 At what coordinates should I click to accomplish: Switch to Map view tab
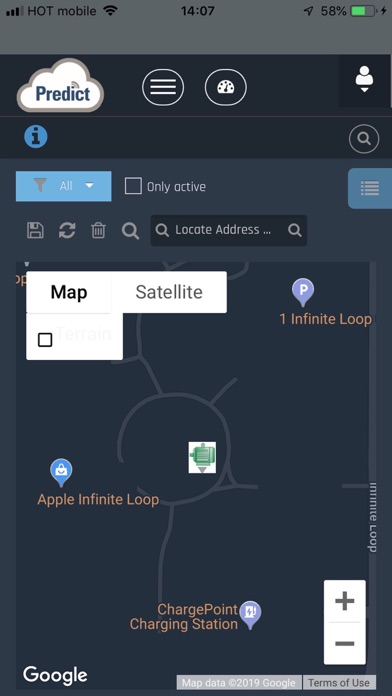pos(69,292)
